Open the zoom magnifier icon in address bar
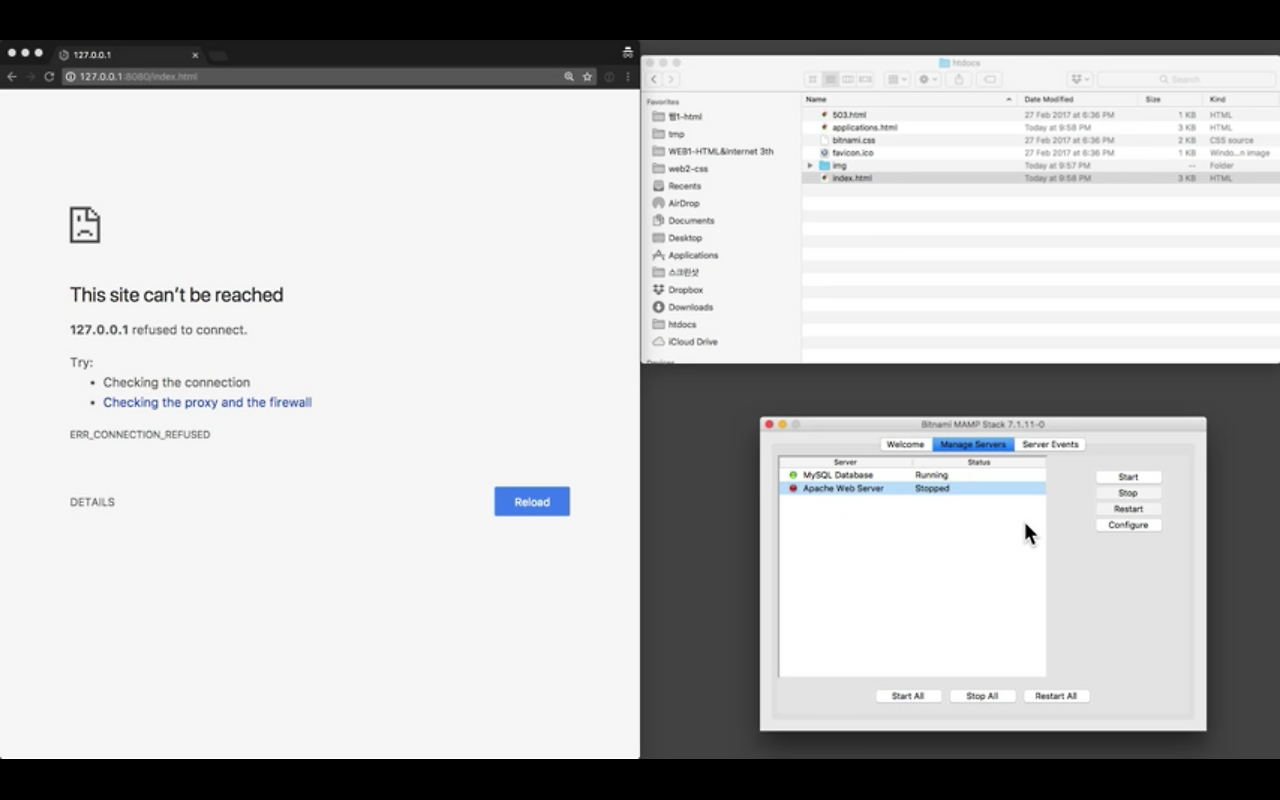Viewport: 1280px width, 800px height. 569,76
